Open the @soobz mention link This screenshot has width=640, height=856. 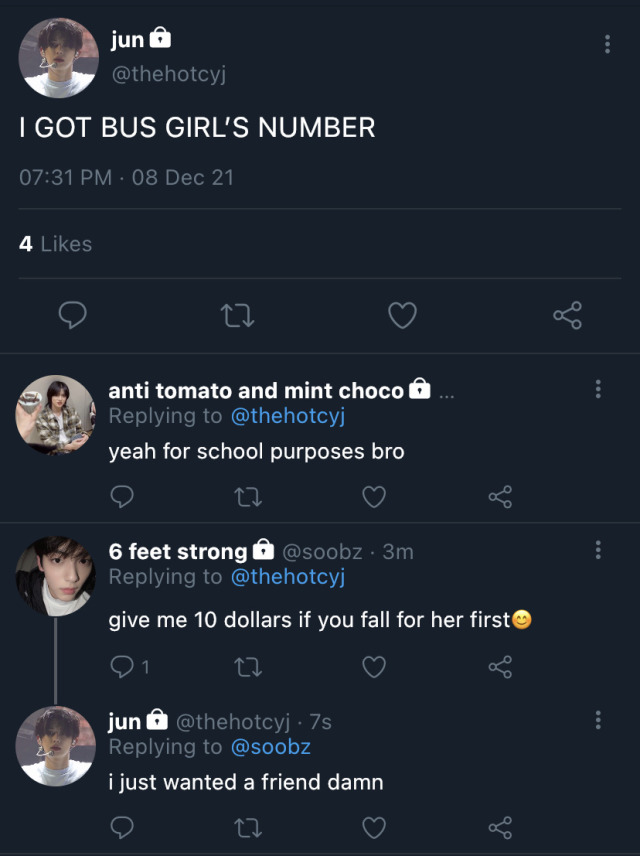[x=270, y=747]
